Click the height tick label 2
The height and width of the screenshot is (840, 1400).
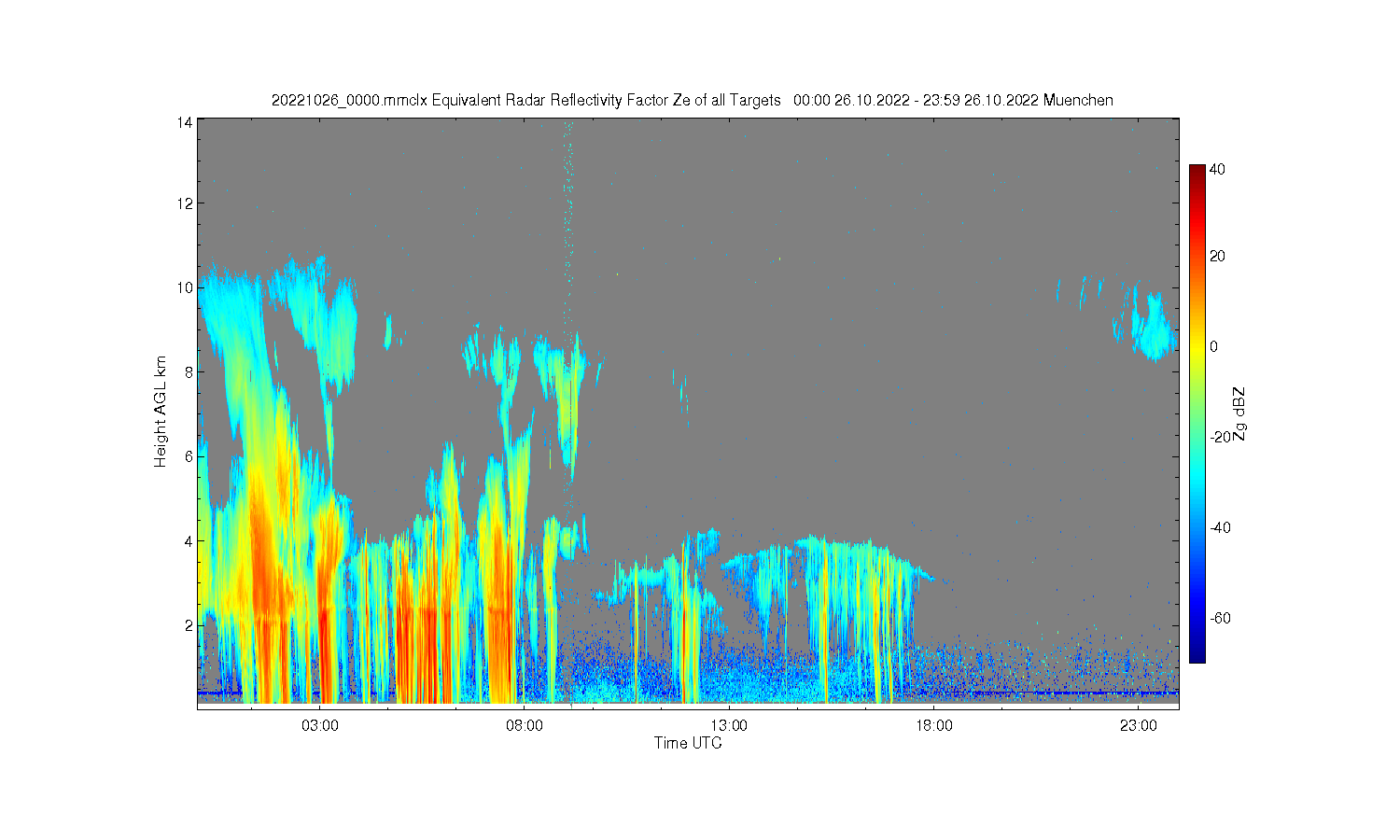189,625
